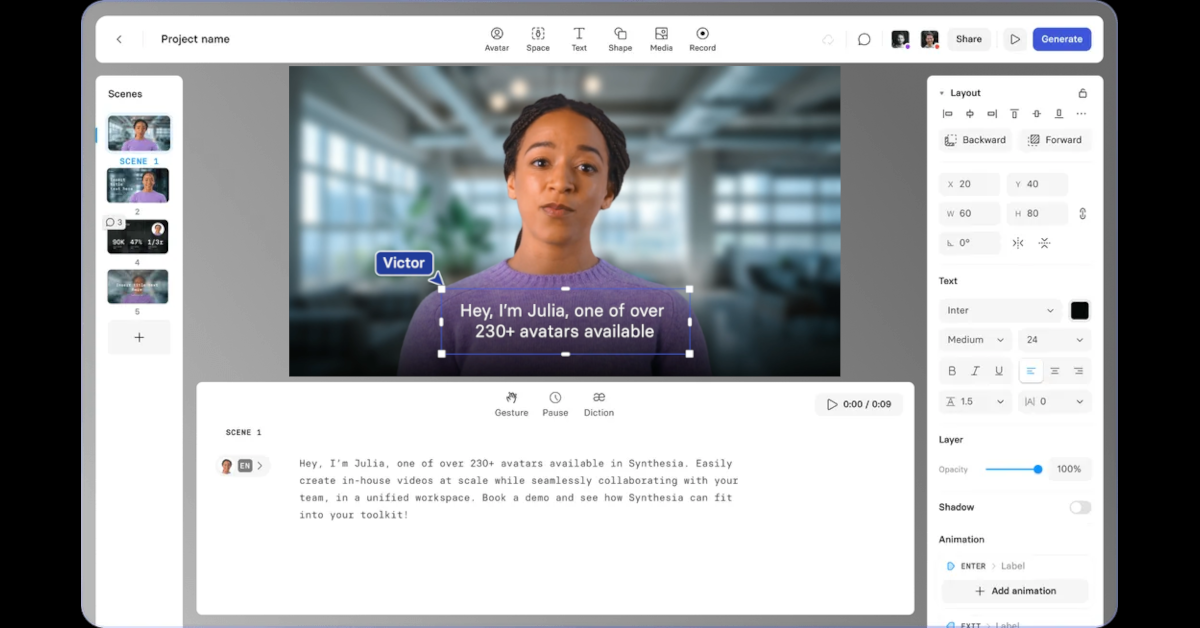Toggle the layout lock icon

click(x=1082, y=93)
